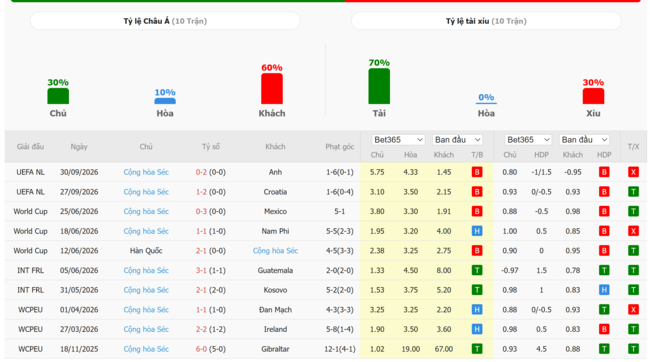Open second Ban đầu dropdown for handicap
This screenshot has width=650, height=362.
pos(584,140)
